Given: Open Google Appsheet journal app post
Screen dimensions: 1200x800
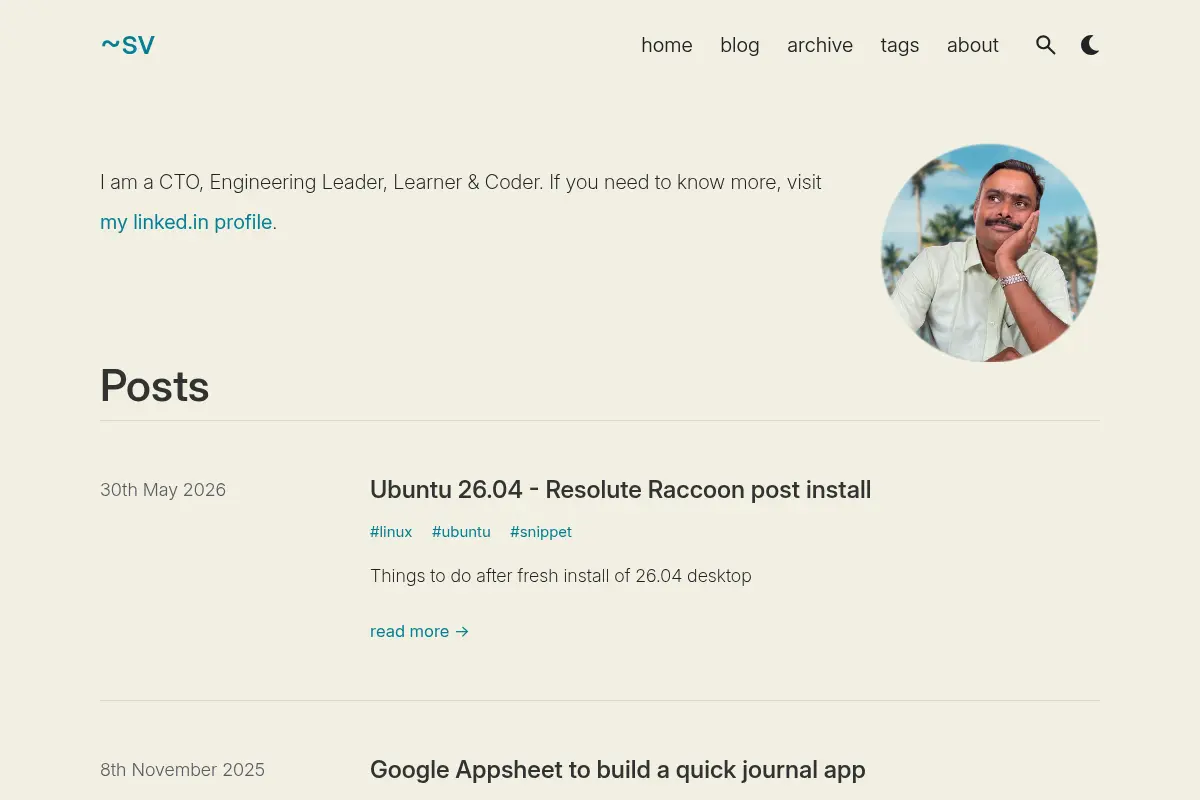Looking at the screenshot, I should 617,770.
